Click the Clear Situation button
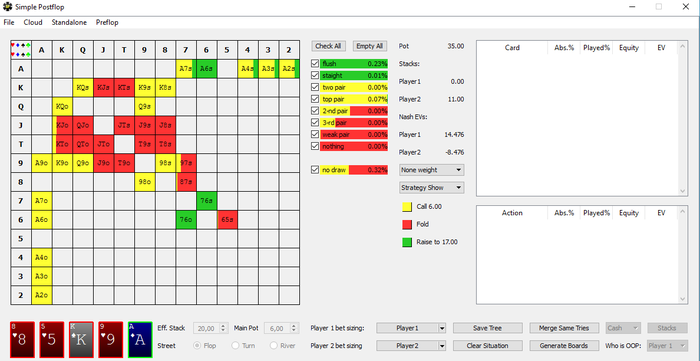The image size is (700, 361). [x=488, y=345]
